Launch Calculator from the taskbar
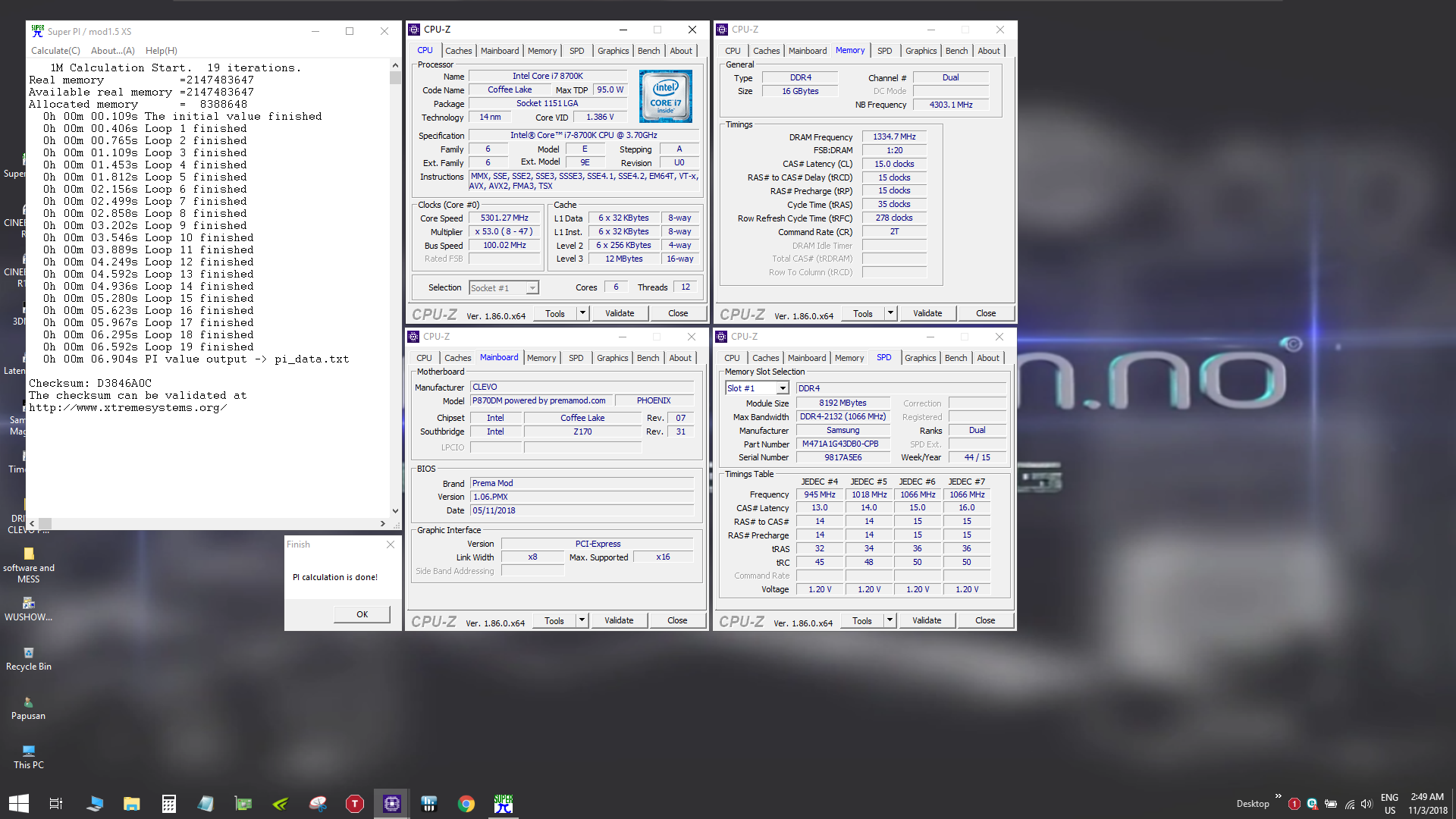The image size is (1456, 819). point(169,803)
